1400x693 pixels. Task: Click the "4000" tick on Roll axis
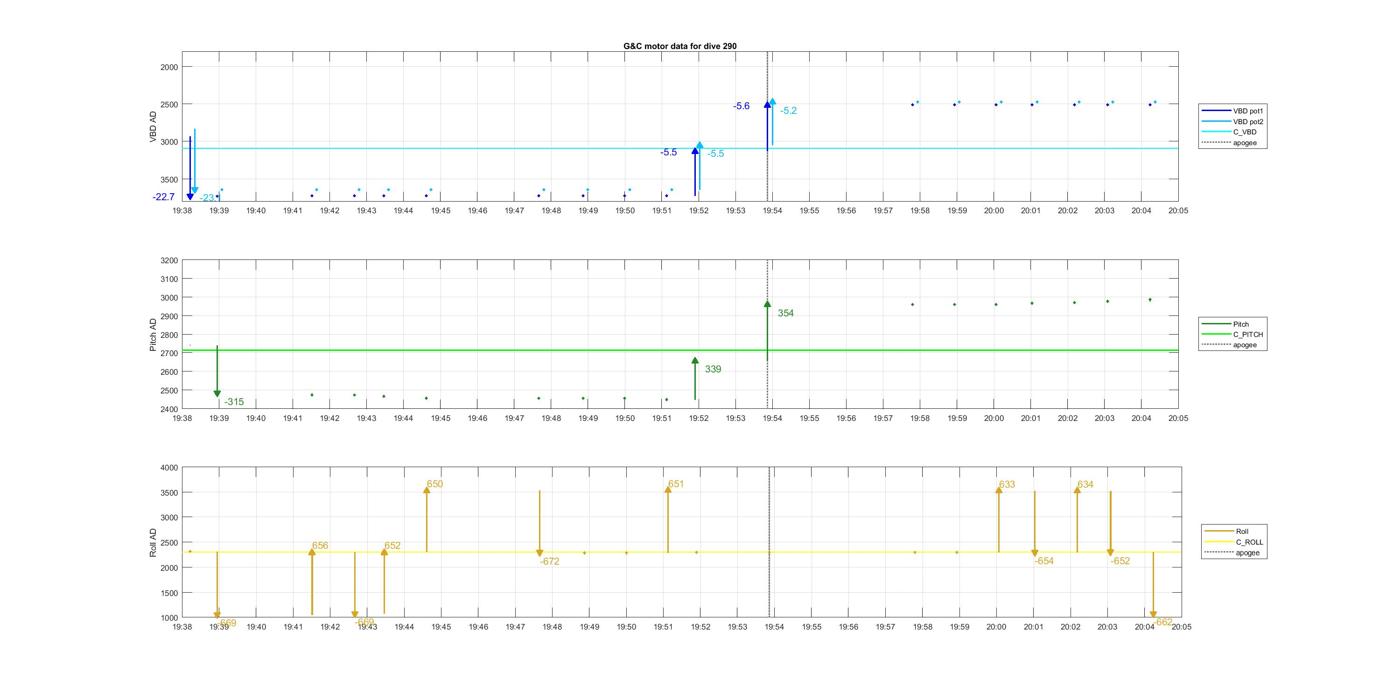(x=169, y=468)
